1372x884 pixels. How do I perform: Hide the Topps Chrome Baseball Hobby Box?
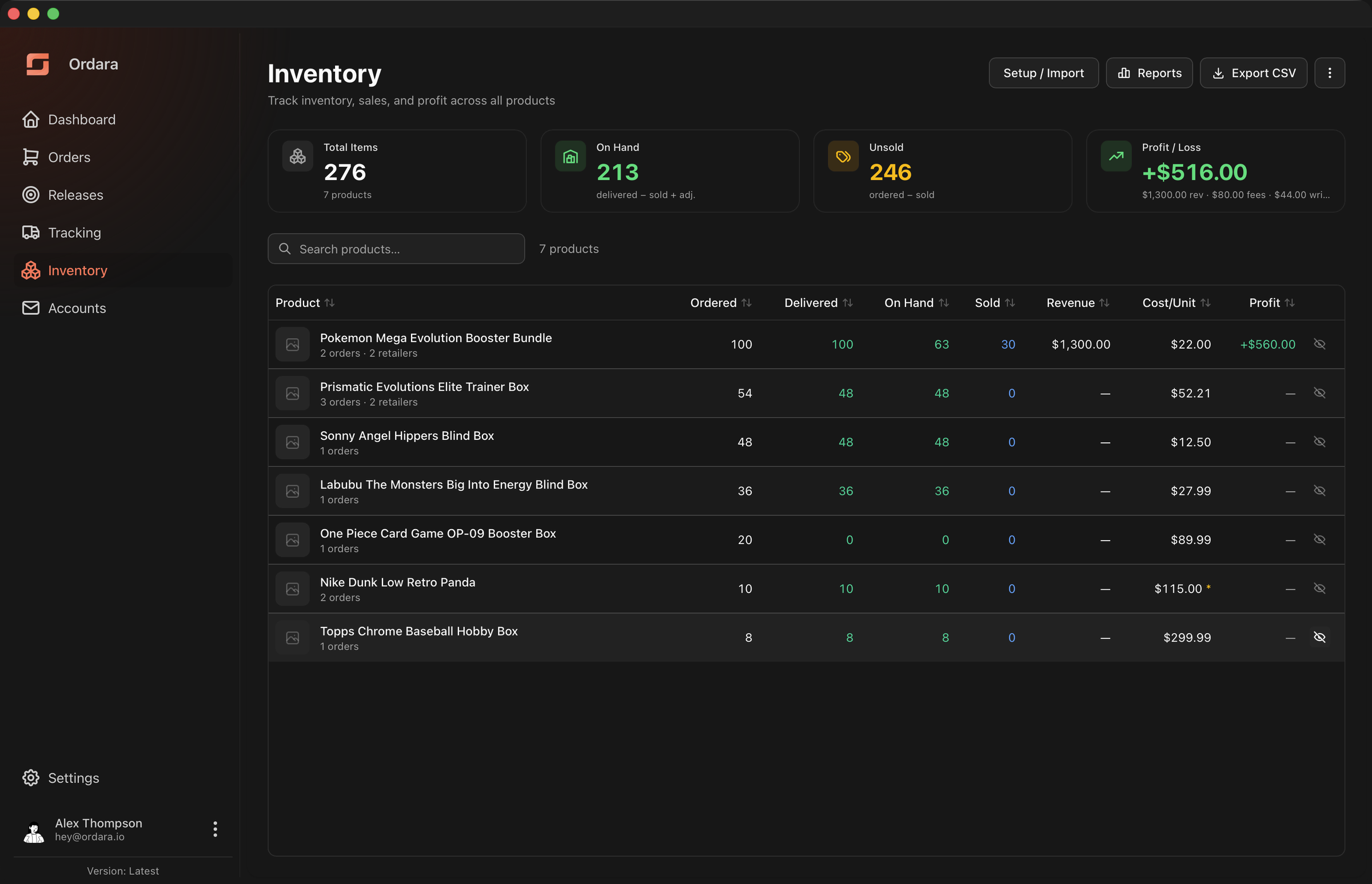pos(1320,637)
